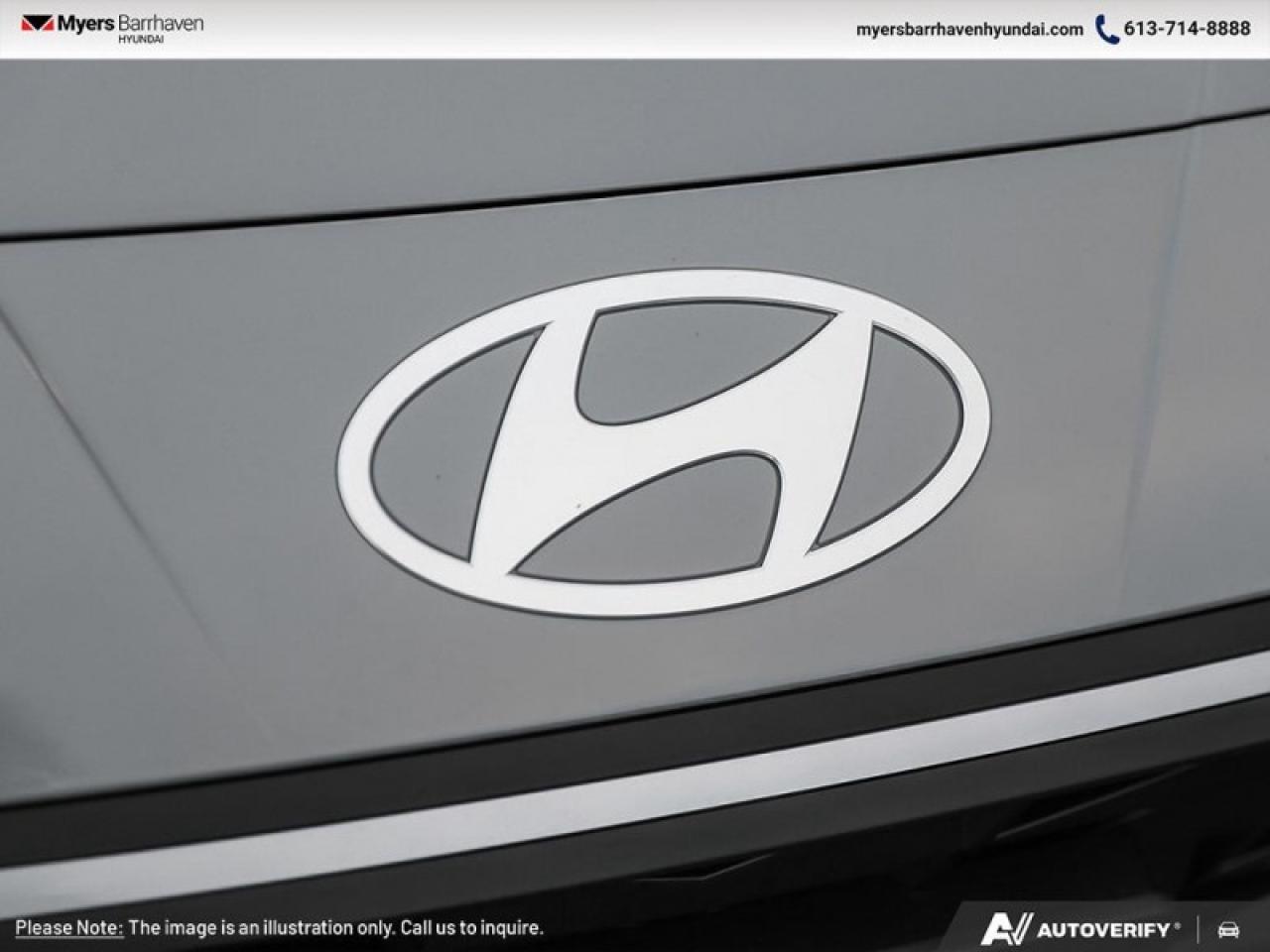Click the divider line before the car icon
The width and height of the screenshot is (1270, 952).
[1199, 930]
